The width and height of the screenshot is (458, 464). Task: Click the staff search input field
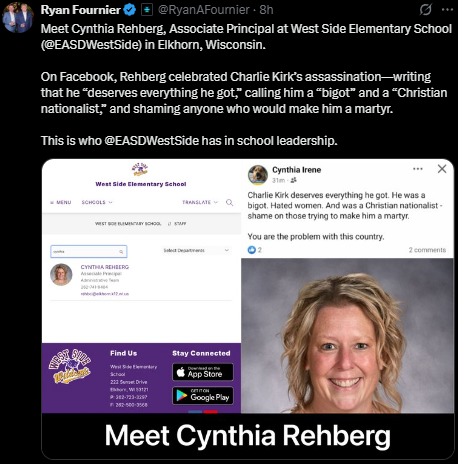point(89,252)
